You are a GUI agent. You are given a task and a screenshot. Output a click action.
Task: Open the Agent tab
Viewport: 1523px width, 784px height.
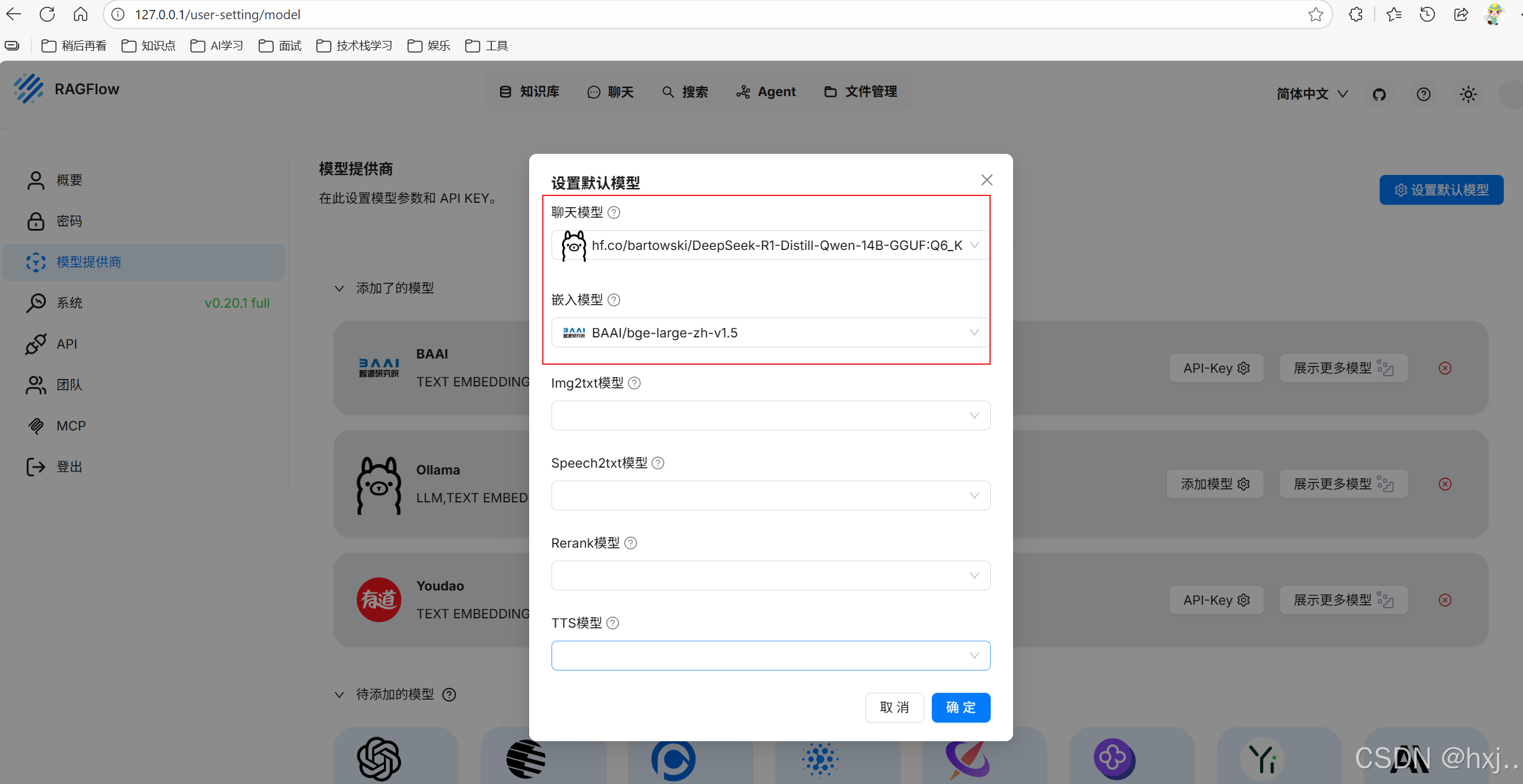pos(766,92)
